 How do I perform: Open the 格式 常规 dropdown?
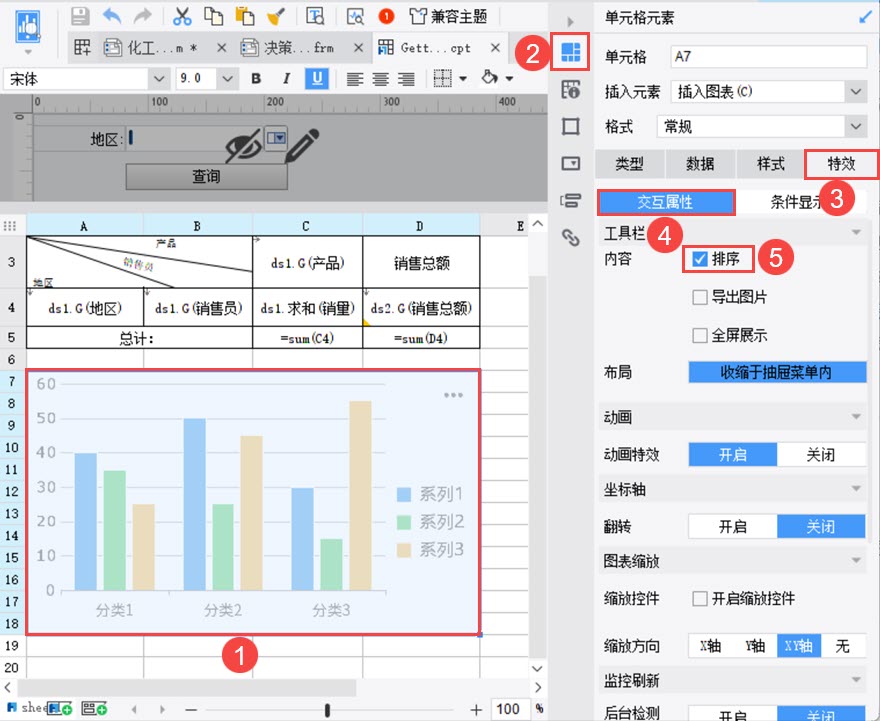(x=855, y=127)
